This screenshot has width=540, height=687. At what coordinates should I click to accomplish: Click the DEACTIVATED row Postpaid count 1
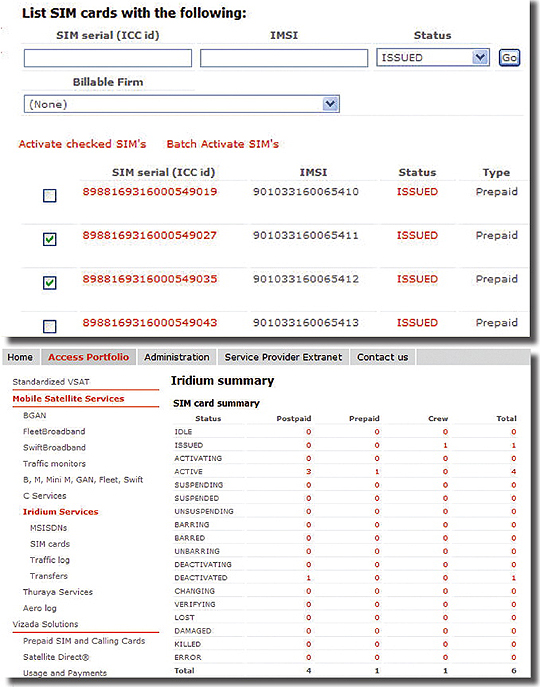[x=309, y=578]
